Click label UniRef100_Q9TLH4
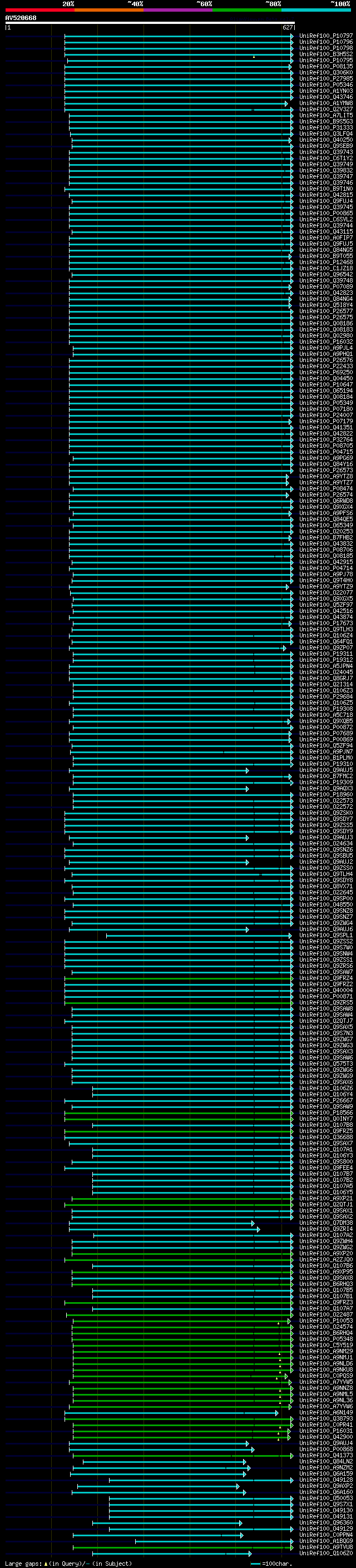Viewport: 356px width, 1568px height. 326,874
